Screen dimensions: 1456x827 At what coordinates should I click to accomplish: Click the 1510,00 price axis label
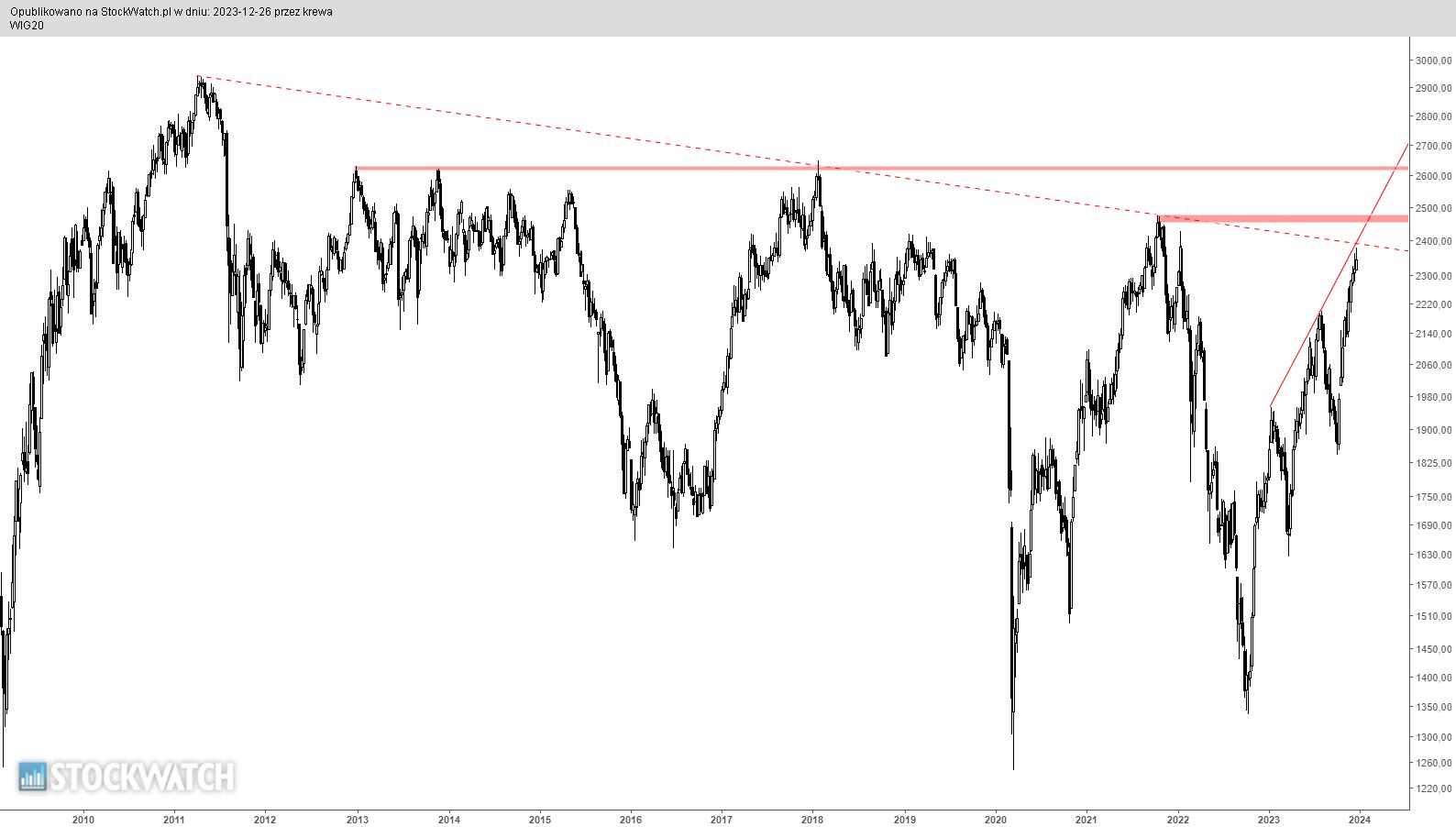(x=1433, y=617)
